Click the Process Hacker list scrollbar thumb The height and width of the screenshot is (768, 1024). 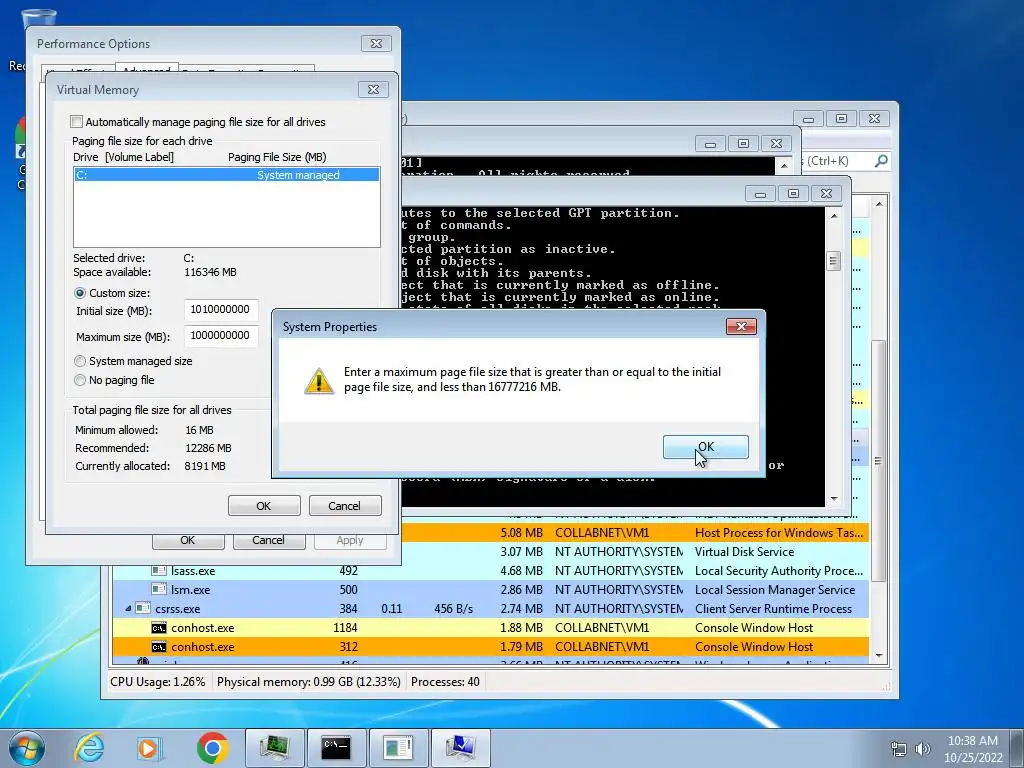(x=879, y=461)
